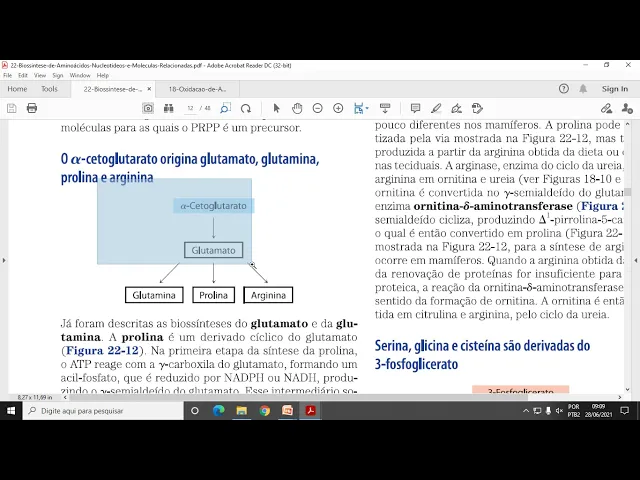This screenshot has width=640, height=480.
Task: Expand the left navigation pane arrow
Action: pyautogui.click(x=4, y=260)
